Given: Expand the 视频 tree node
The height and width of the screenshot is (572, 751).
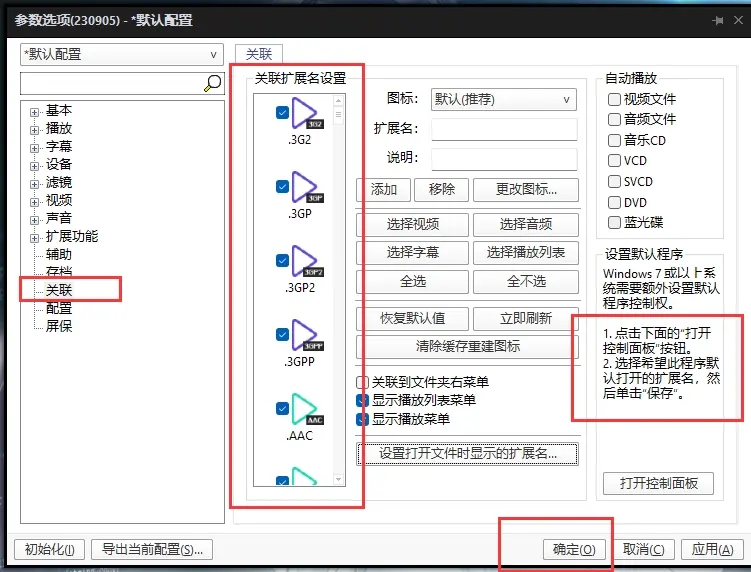Looking at the screenshot, I should tap(34, 202).
